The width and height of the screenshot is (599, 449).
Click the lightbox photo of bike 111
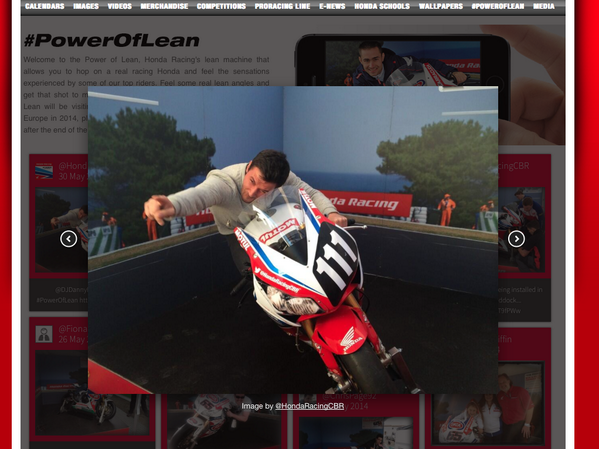click(293, 240)
